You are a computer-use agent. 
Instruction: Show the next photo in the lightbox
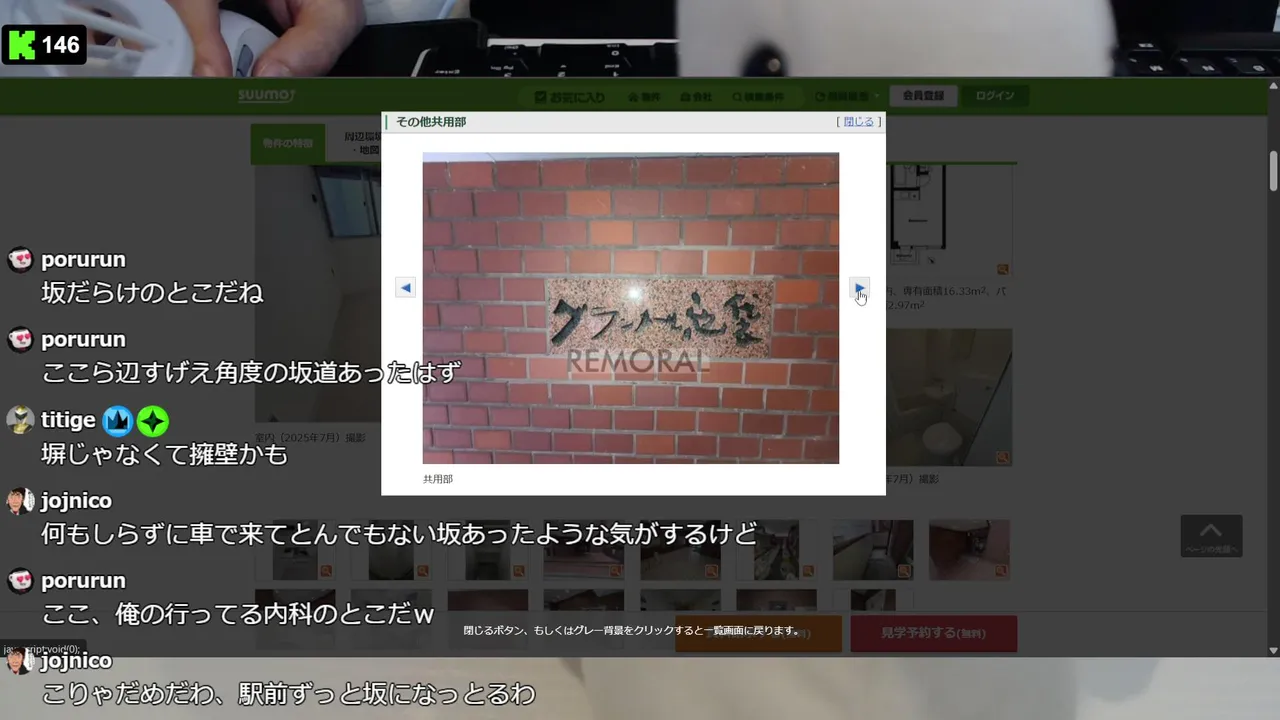pyautogui.click(x=859, y=287)
